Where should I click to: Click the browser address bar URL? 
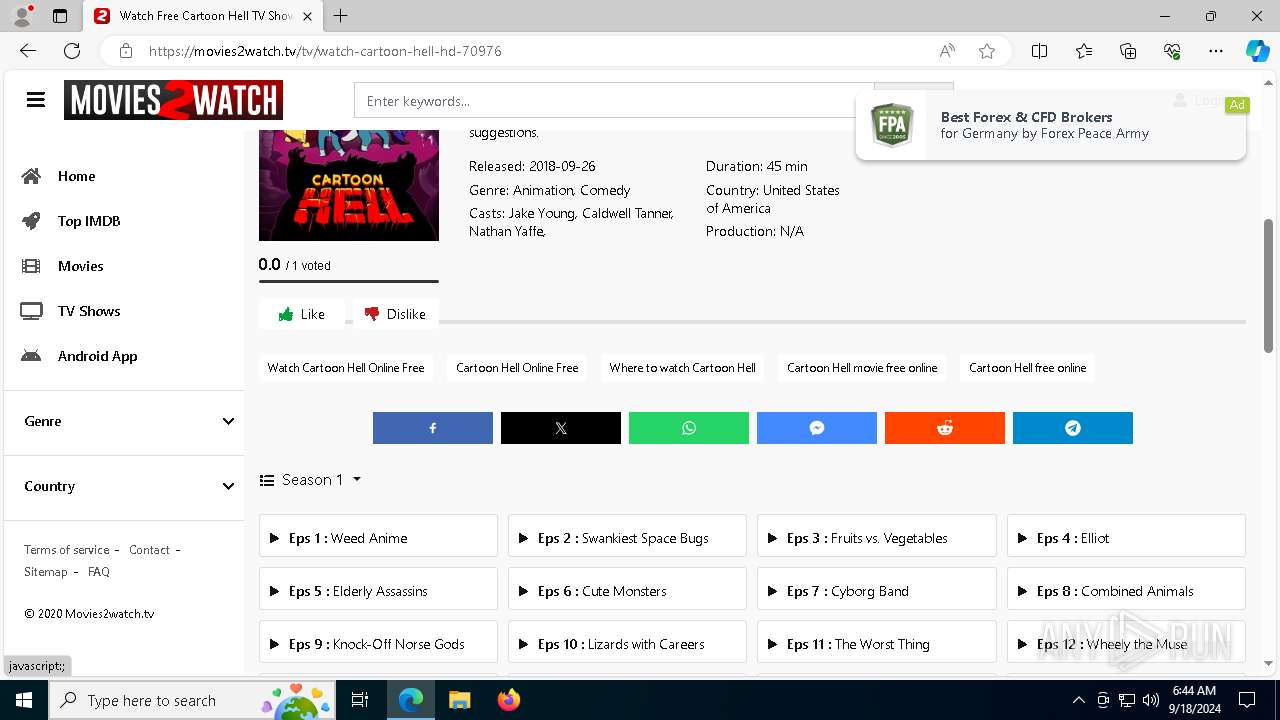click(325, 51)
